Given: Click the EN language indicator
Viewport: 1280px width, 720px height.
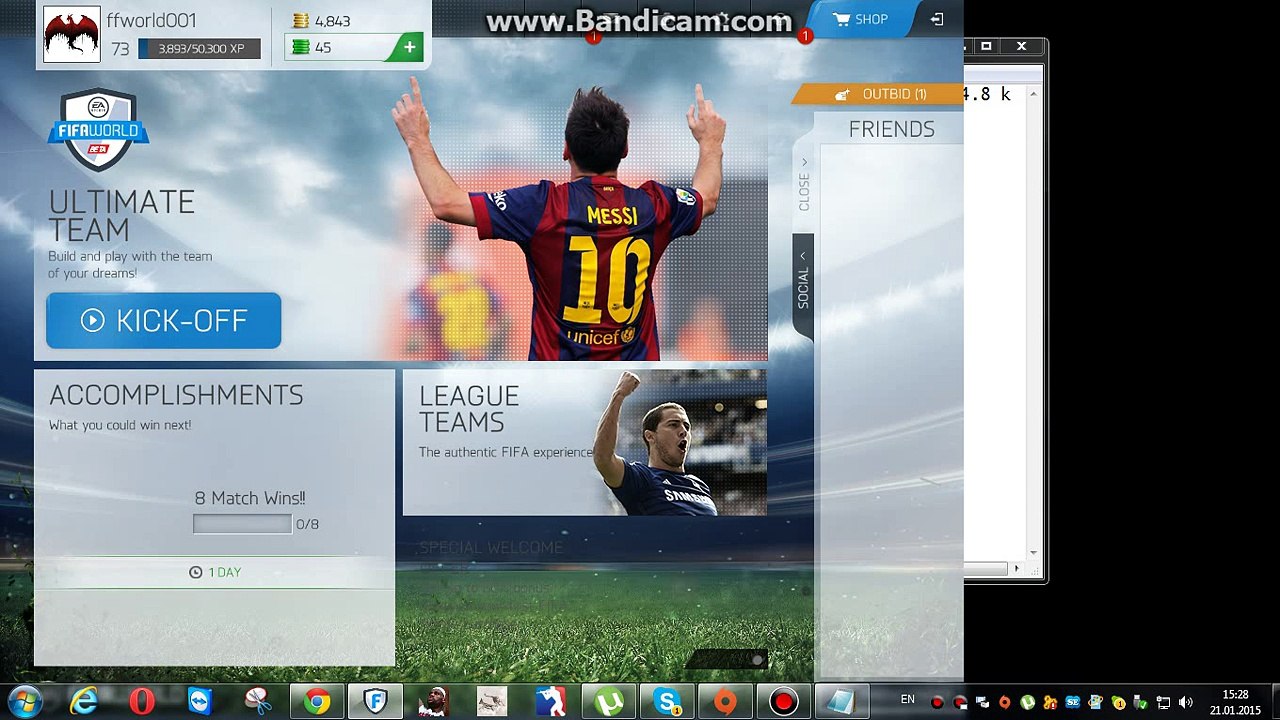Looking at the screenshot, I should pyautogui.click(x=908, y=700).
